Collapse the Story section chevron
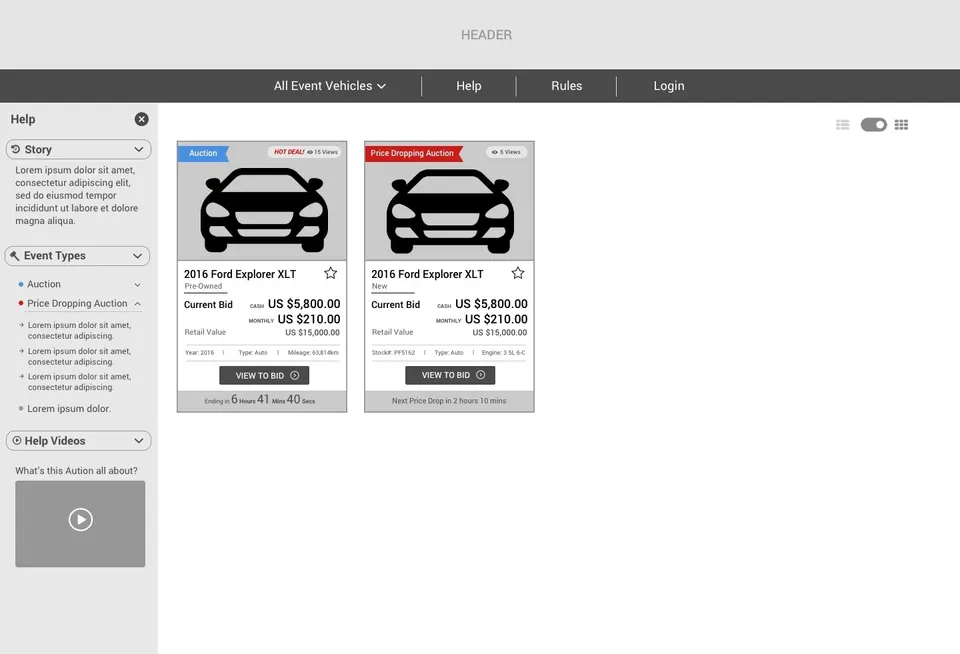 point(138,149)
